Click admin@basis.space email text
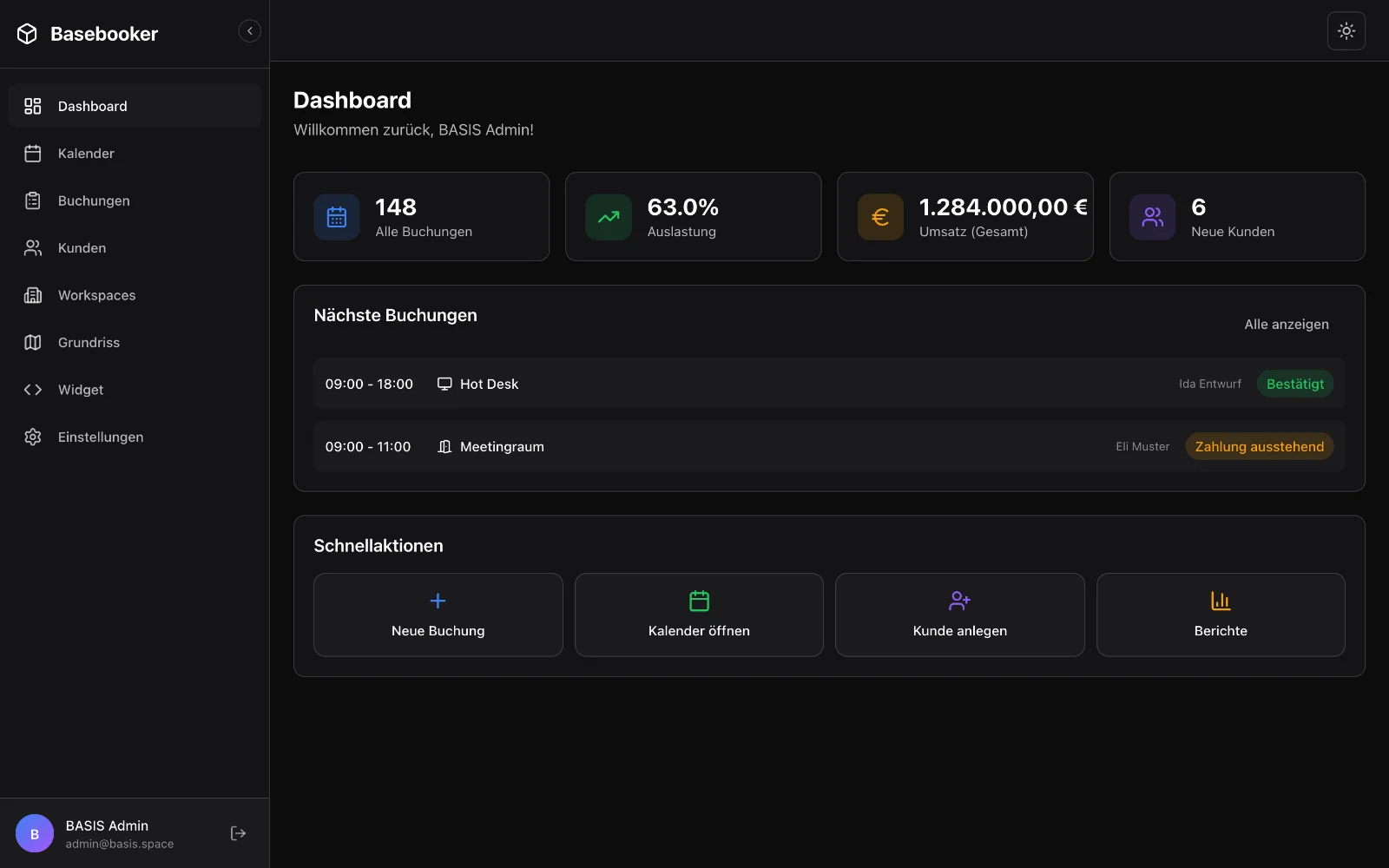 click(120, 844)
